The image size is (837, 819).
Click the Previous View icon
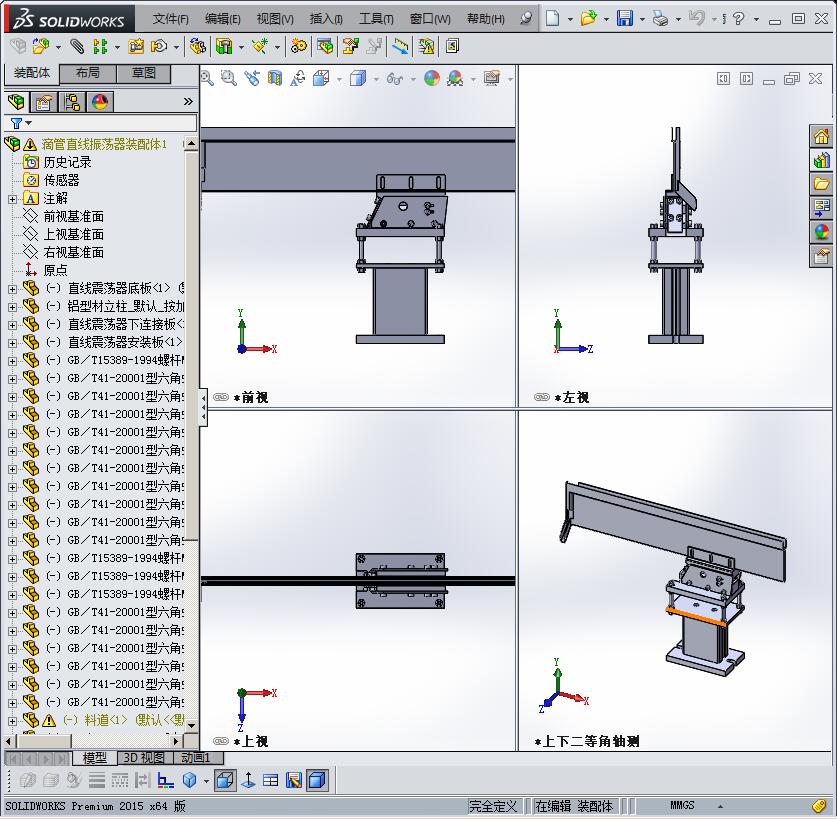pos(252,79)
